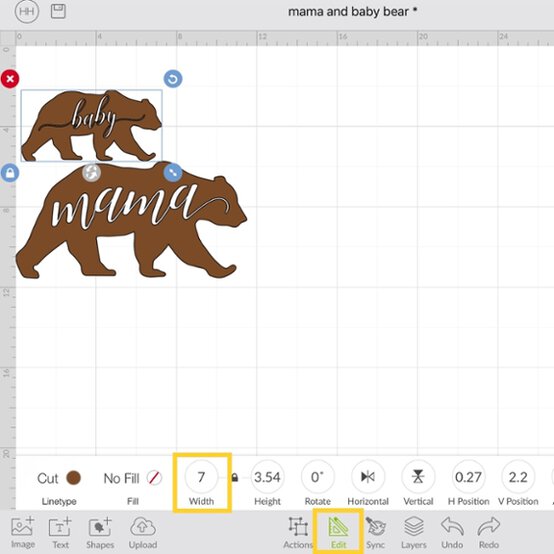The height and width of the screenshot is (554, 554).
Task: Edit H Position value 0.27
Action: [x=468, y=477]
